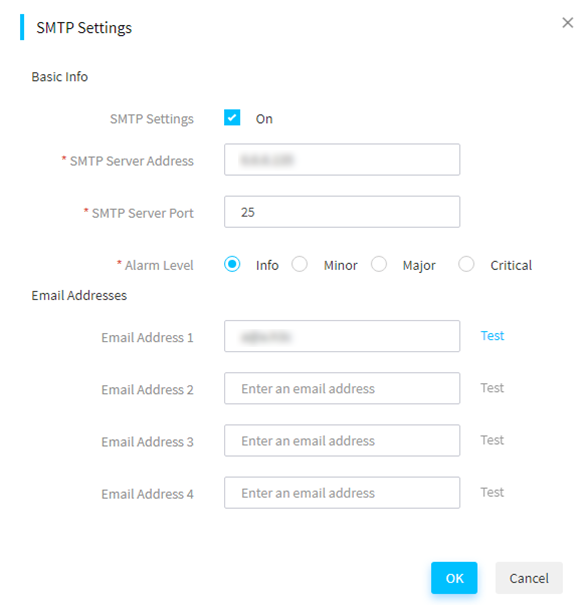
Task: Focus the SMTP Server Port field
Action: pos(342,212)
